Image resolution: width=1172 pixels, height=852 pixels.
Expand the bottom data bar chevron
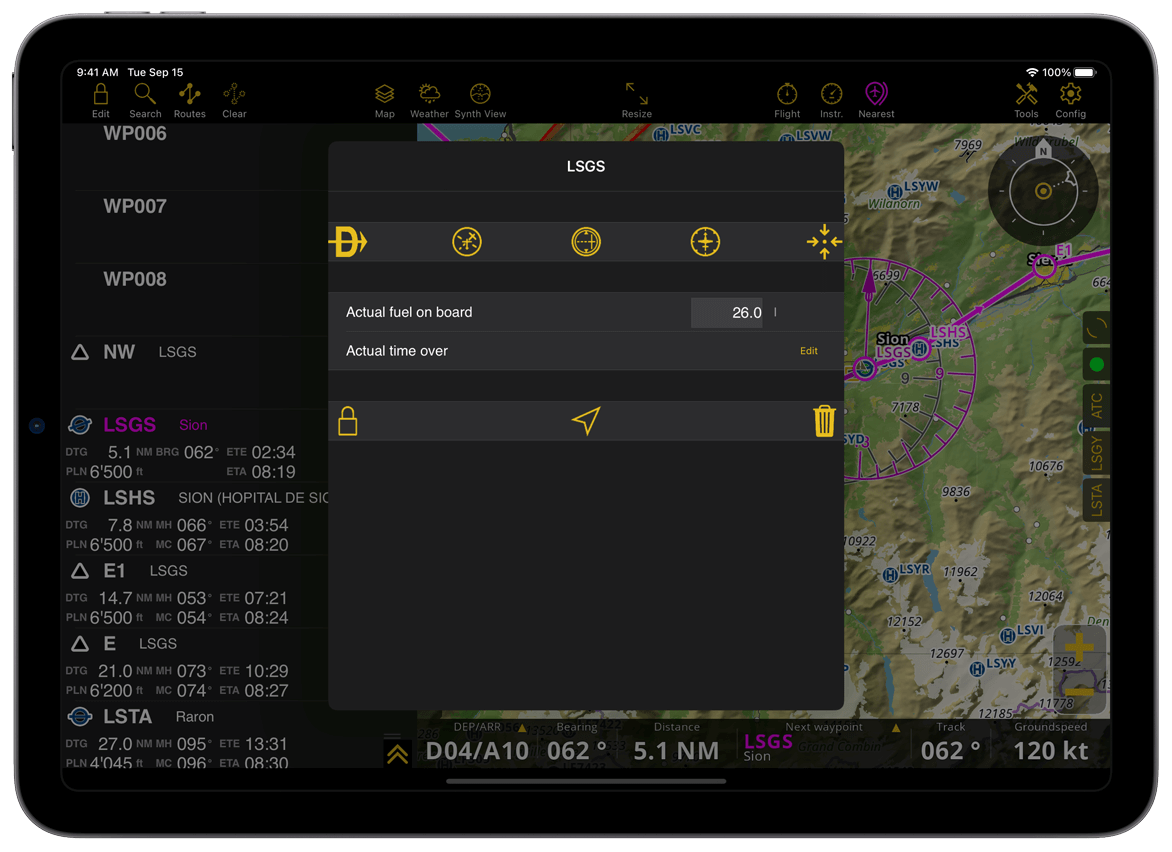coord(398,753)
